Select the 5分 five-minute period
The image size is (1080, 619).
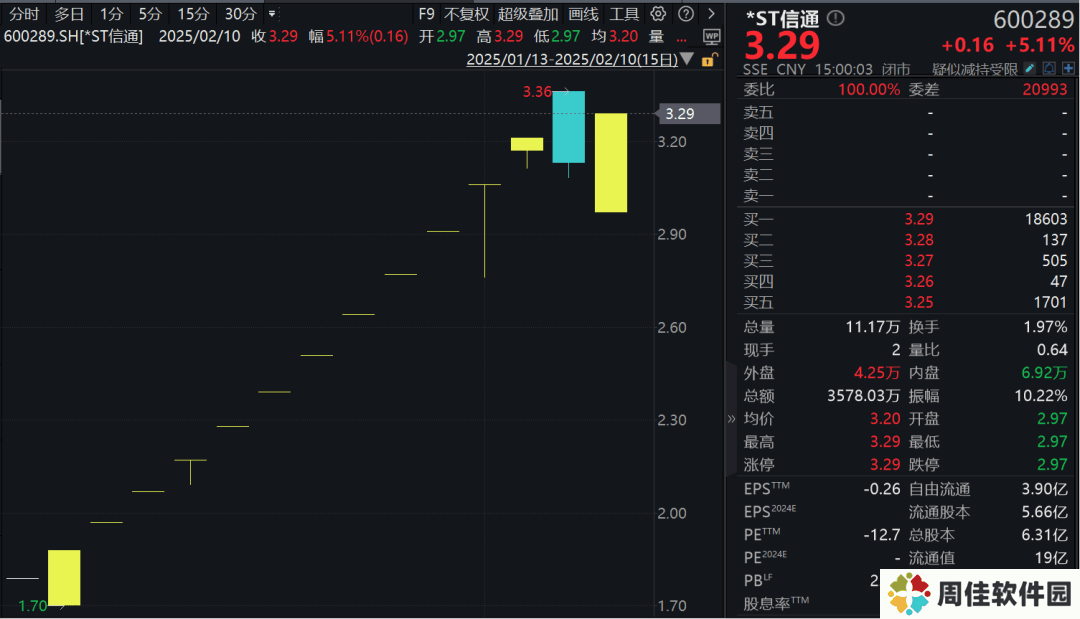(x=150, y=14)
